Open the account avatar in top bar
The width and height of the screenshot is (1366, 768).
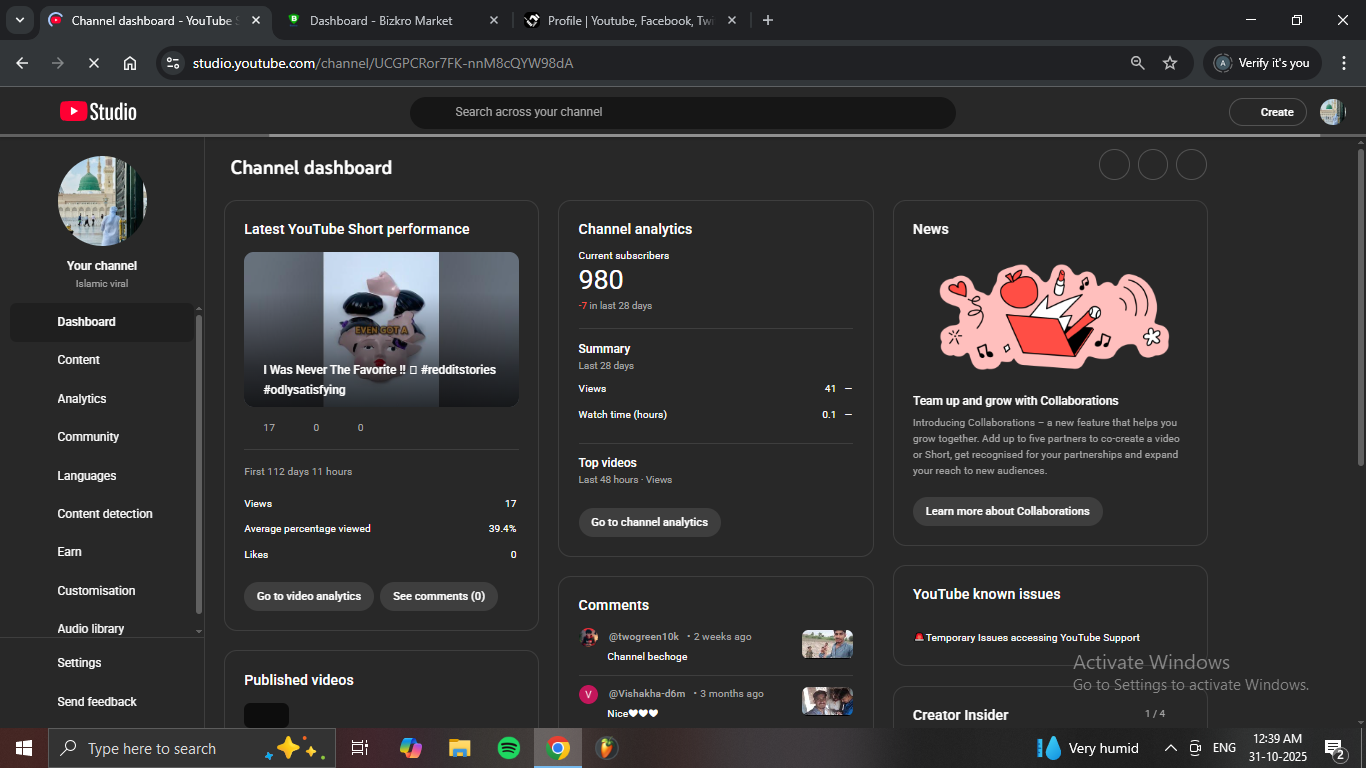pyautogui.click(x=1332, y=112)
